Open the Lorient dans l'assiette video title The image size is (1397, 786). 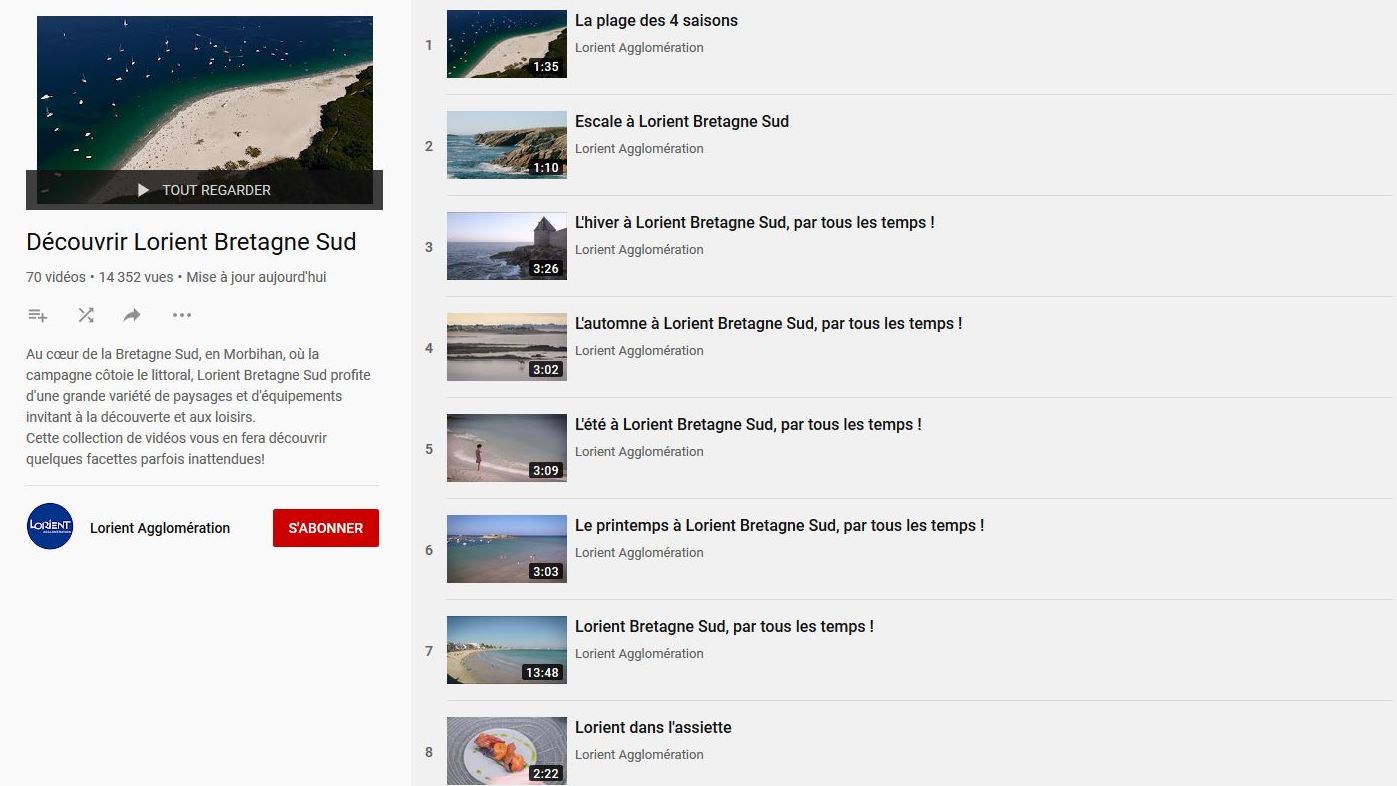[x=653, y=727]
